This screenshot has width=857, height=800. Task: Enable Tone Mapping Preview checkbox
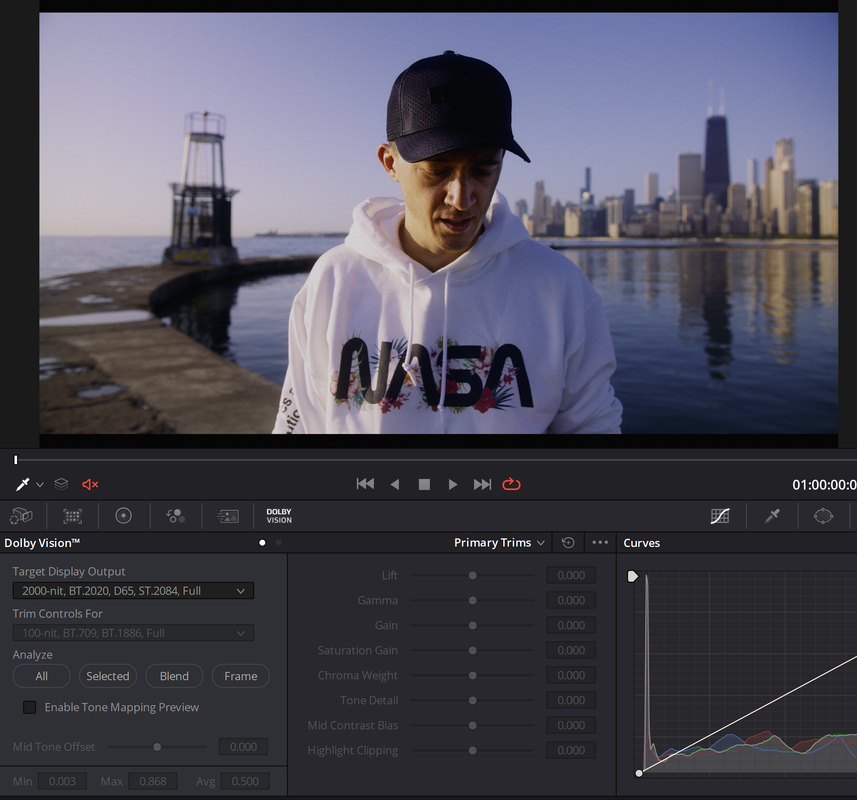(x=30, y=707)
